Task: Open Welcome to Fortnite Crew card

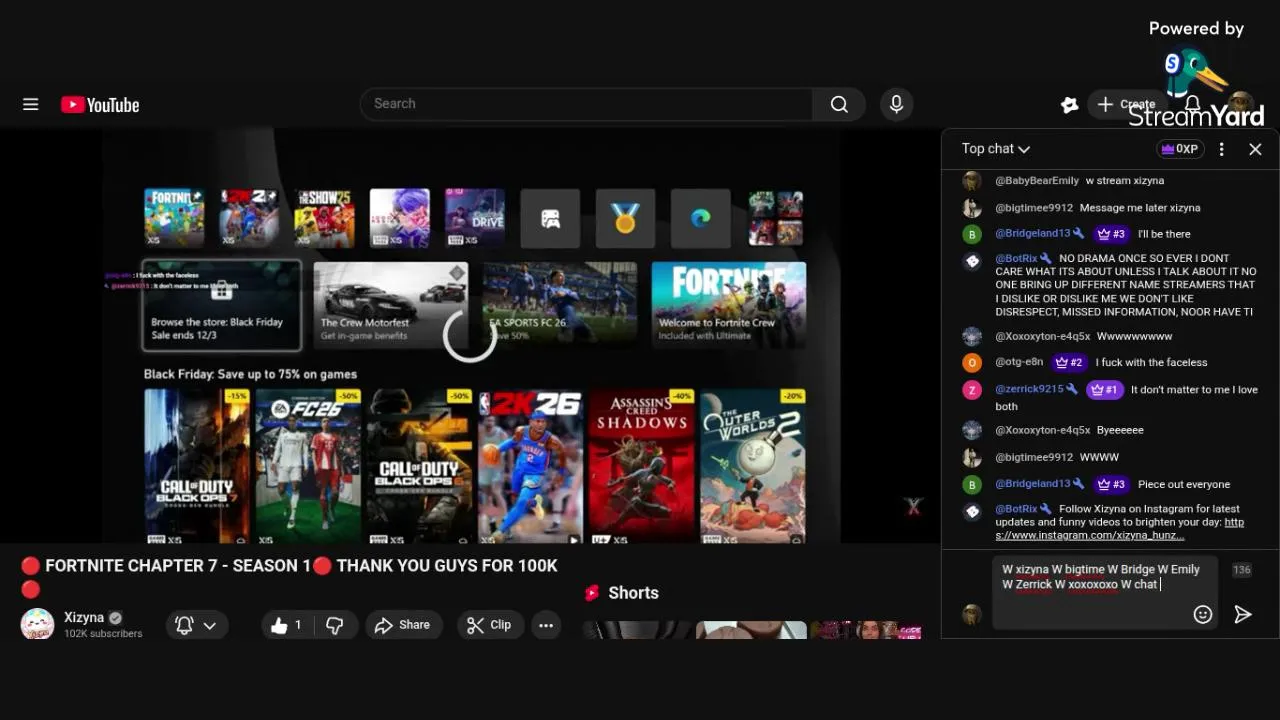Action: point(729,305)
